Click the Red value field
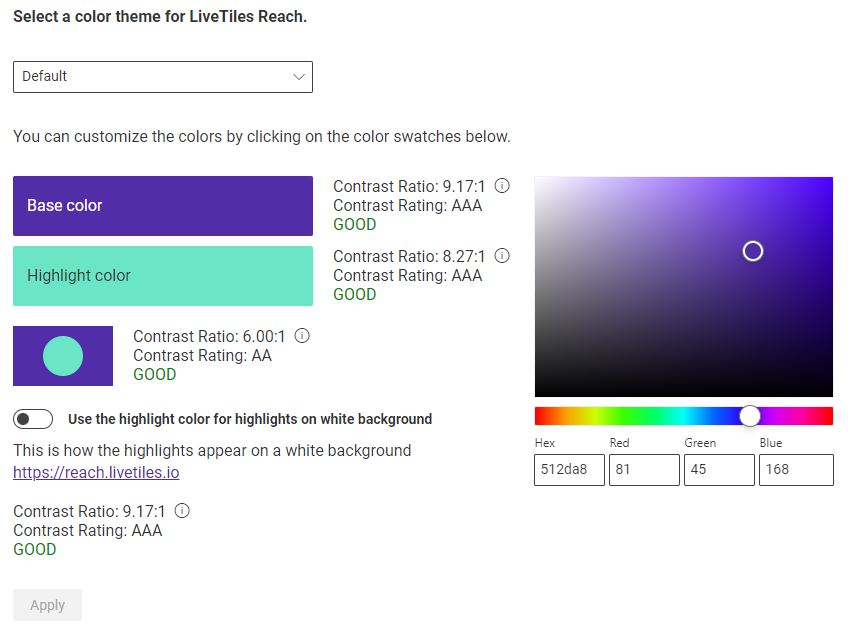This screenshot has width=864, height=632. (644, 469)
